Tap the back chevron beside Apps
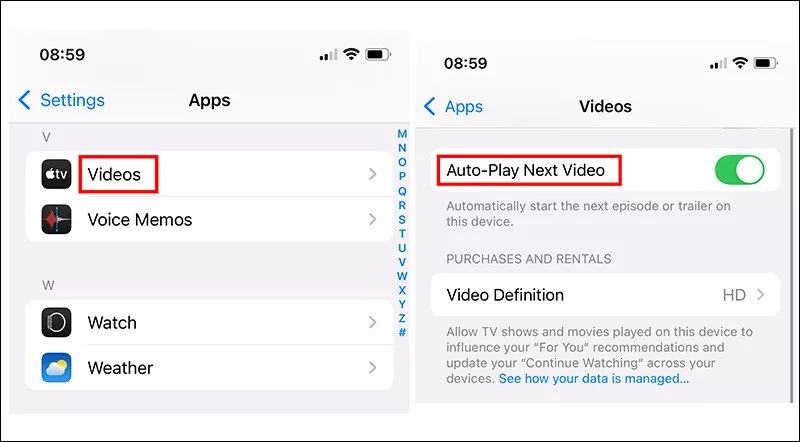This screenshot has width=800, height=442. click(x=430, y=107)
